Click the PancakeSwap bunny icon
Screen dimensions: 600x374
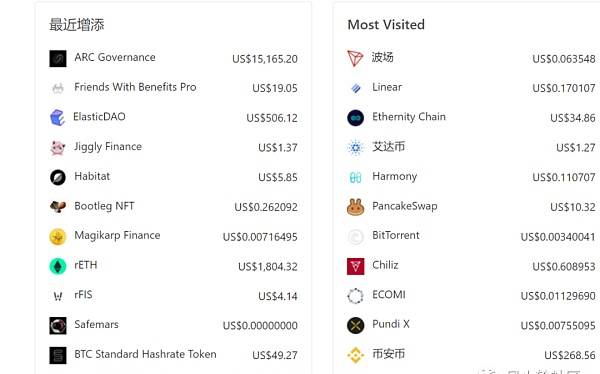pos(355,207)
